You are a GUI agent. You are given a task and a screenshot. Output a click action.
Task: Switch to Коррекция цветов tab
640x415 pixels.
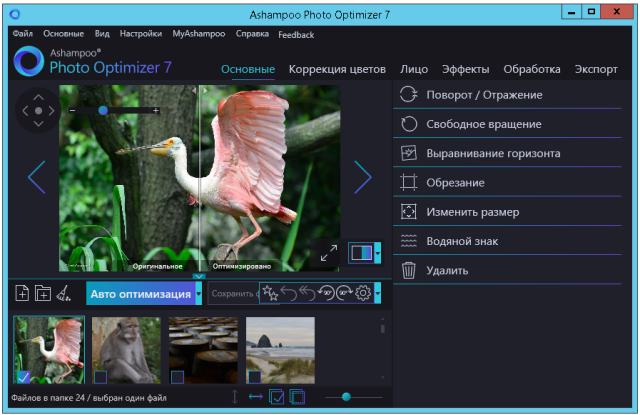(x=337, y=69)
